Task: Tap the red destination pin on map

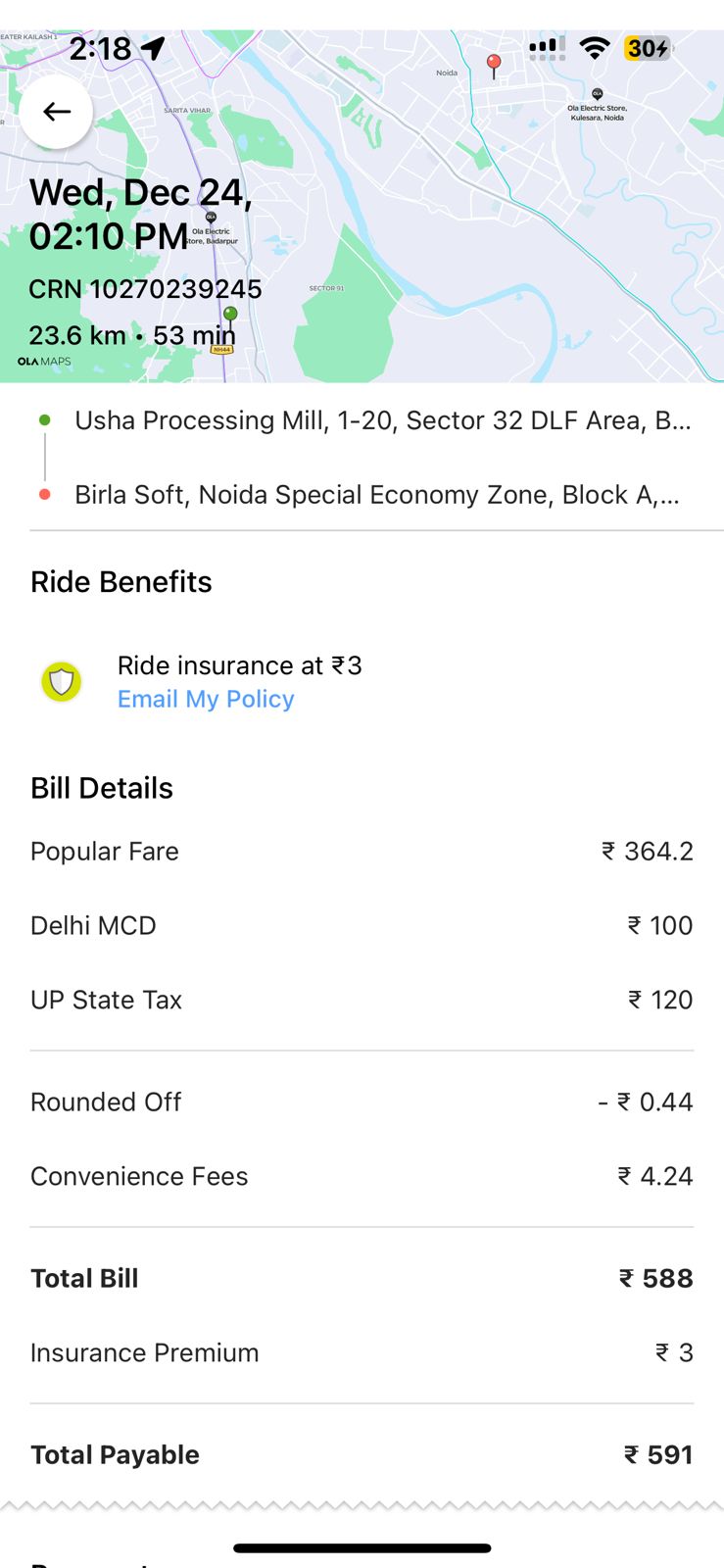Action: coord(494,65)
